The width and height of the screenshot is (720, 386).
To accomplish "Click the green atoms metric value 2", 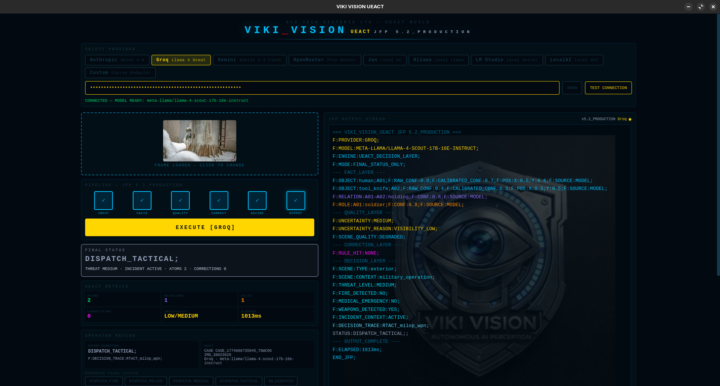I will [89, 300].
